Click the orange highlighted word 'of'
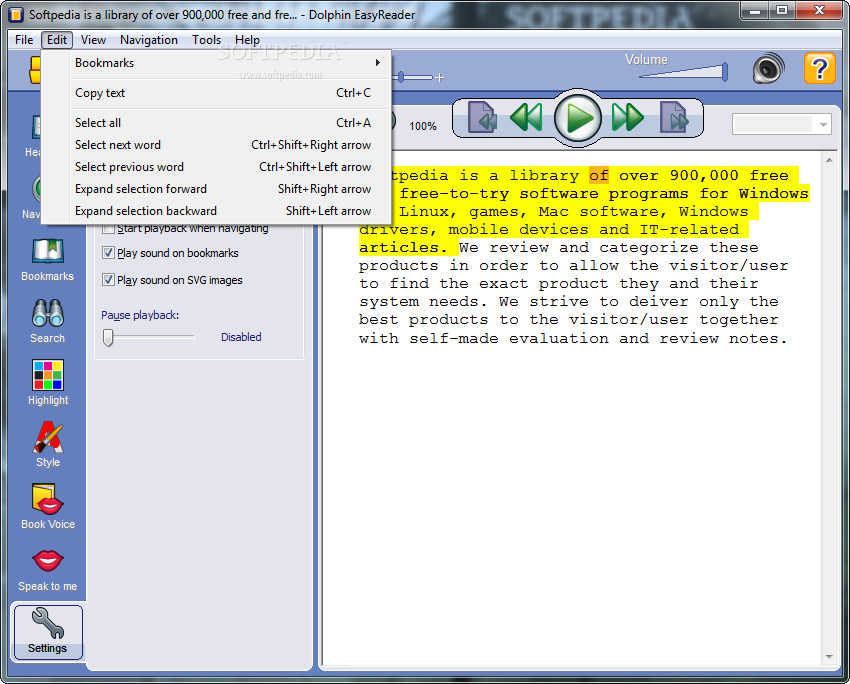 599,175
